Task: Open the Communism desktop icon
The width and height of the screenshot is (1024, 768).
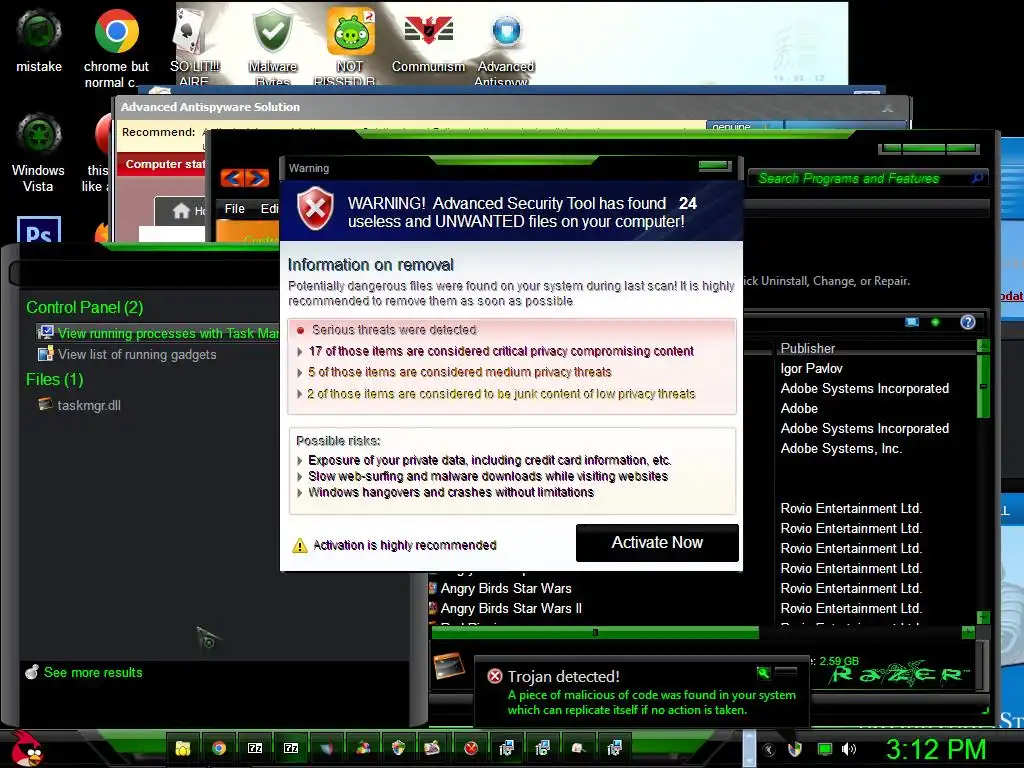Action: pos(428,41)
